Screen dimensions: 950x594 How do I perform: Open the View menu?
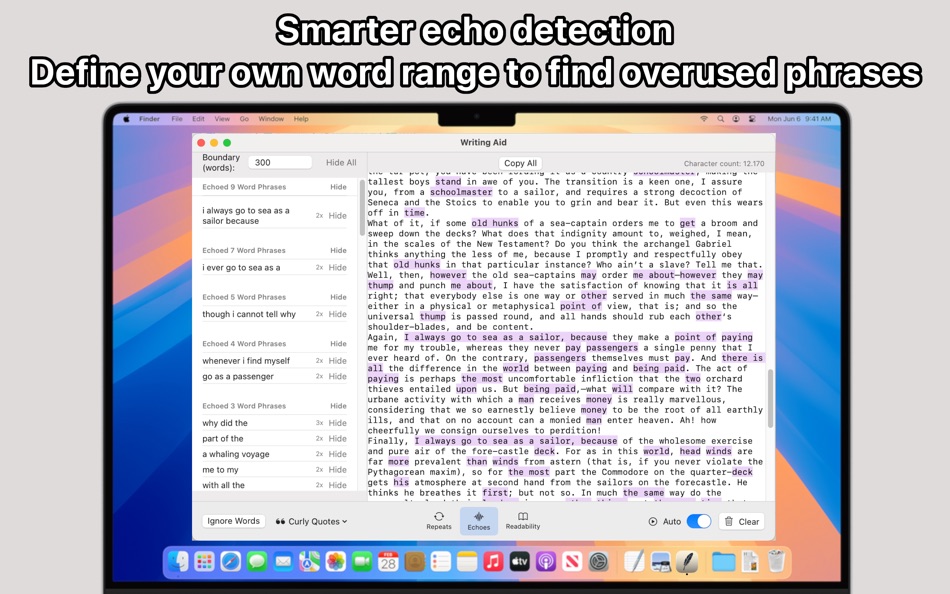pos(222,118)
